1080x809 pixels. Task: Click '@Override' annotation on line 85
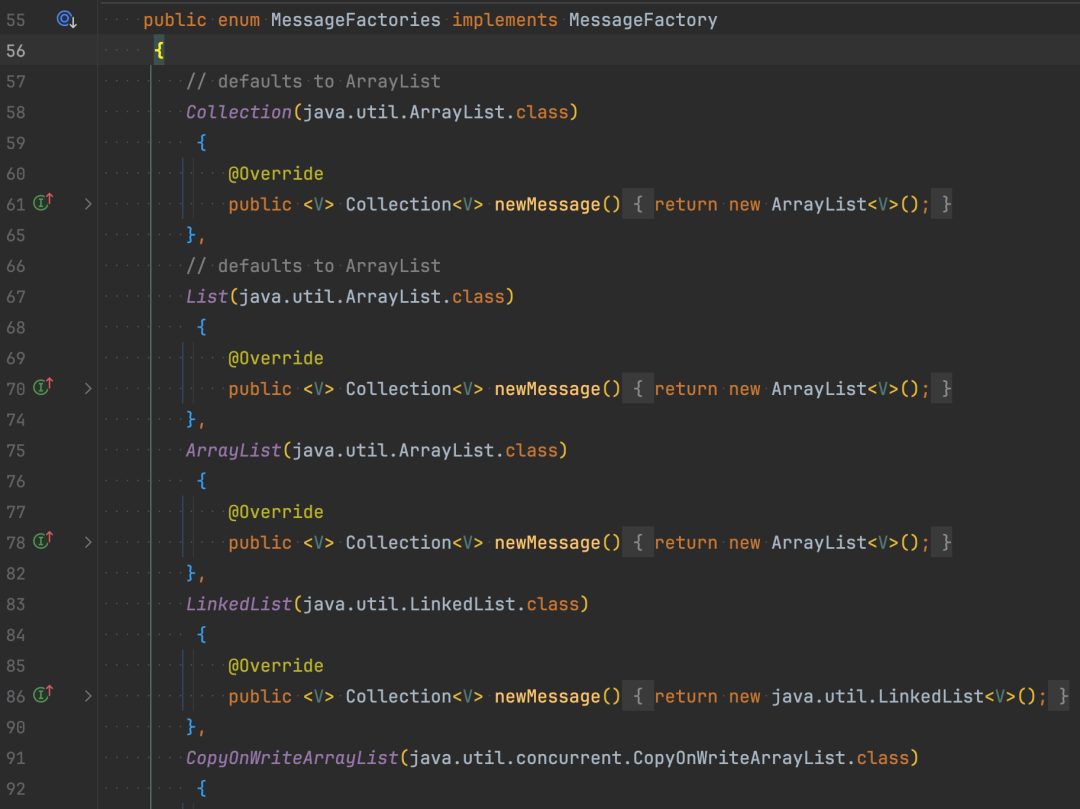tap(276, 666)
